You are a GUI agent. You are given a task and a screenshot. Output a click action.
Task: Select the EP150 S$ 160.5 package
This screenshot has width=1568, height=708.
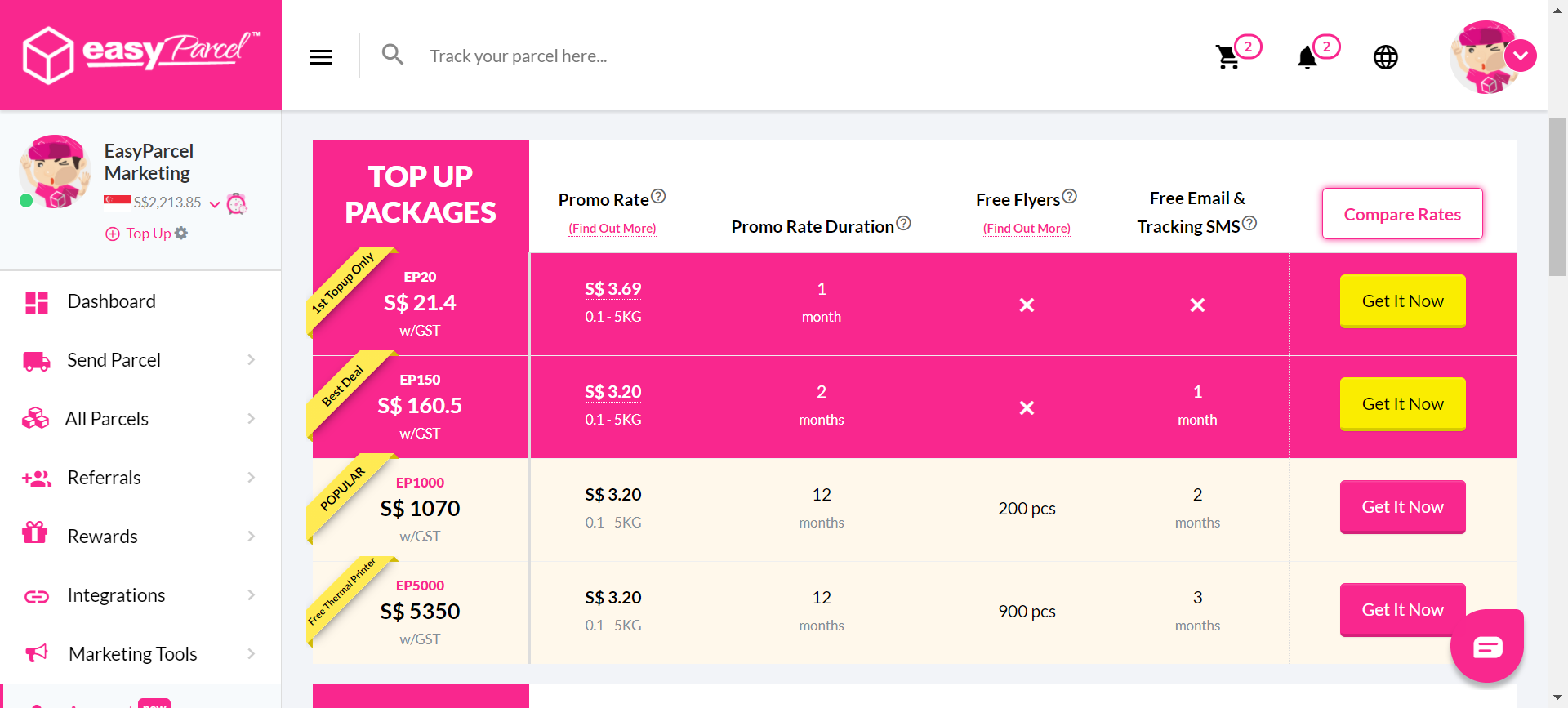coord(420,406)
